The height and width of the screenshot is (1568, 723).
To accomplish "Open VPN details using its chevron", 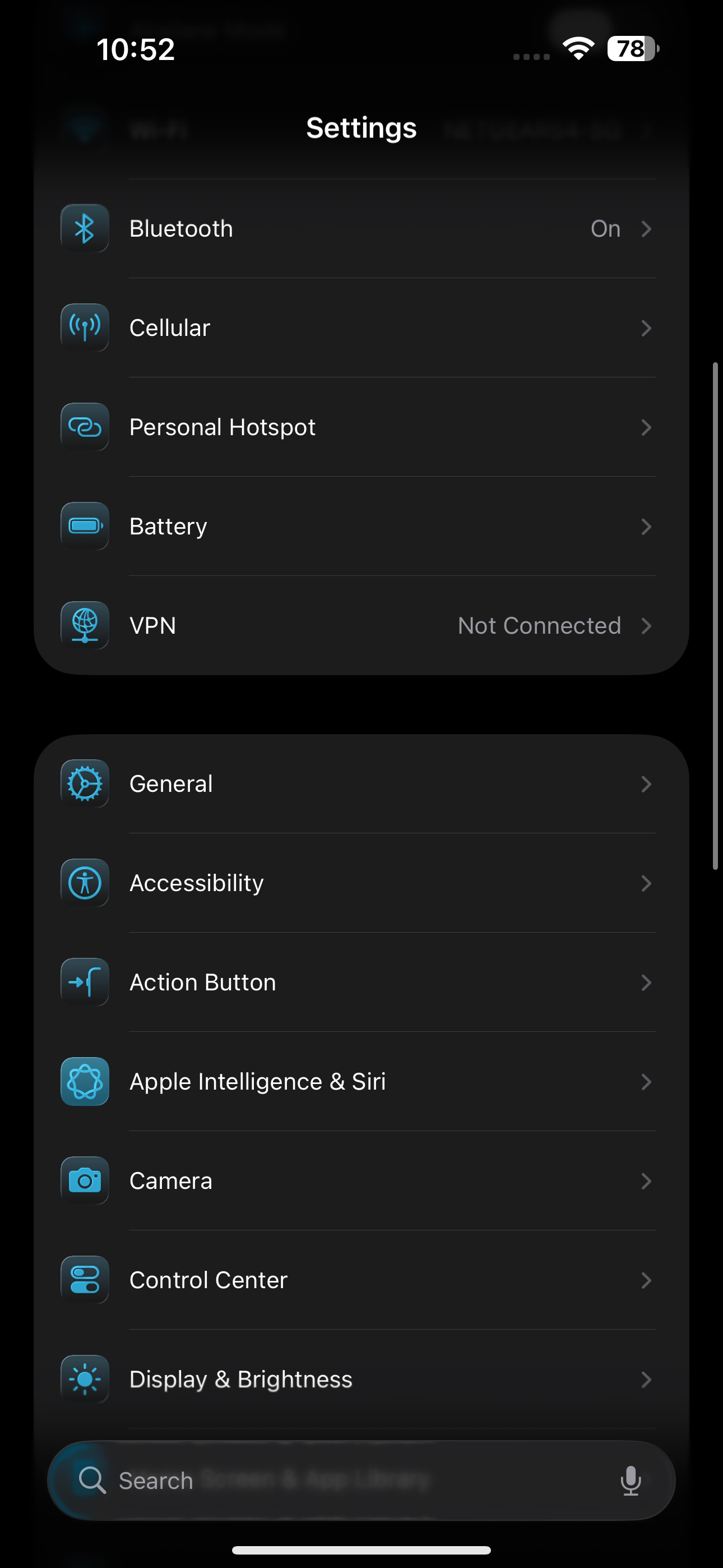I will 646,626.
